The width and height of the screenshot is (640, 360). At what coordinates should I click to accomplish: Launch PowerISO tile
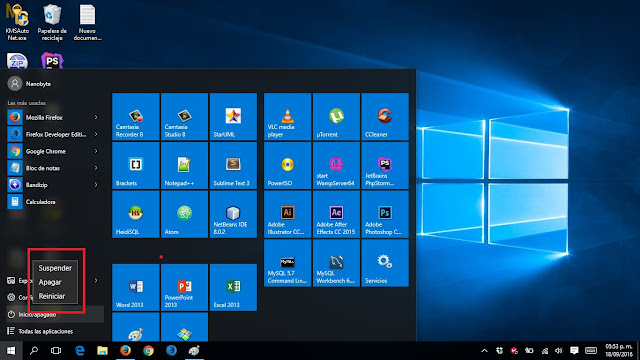pyautogui.click(x=287, y=165)
